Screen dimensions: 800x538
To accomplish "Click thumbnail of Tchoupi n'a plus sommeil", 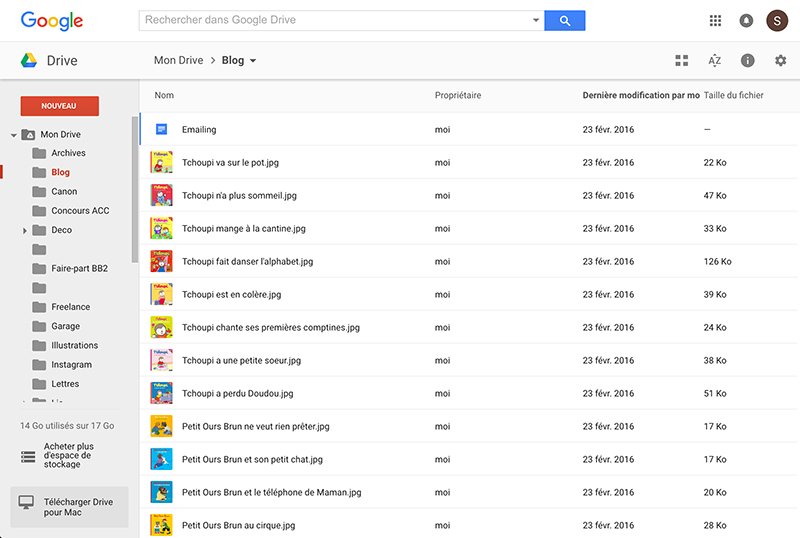I will (x=161, y=195).
